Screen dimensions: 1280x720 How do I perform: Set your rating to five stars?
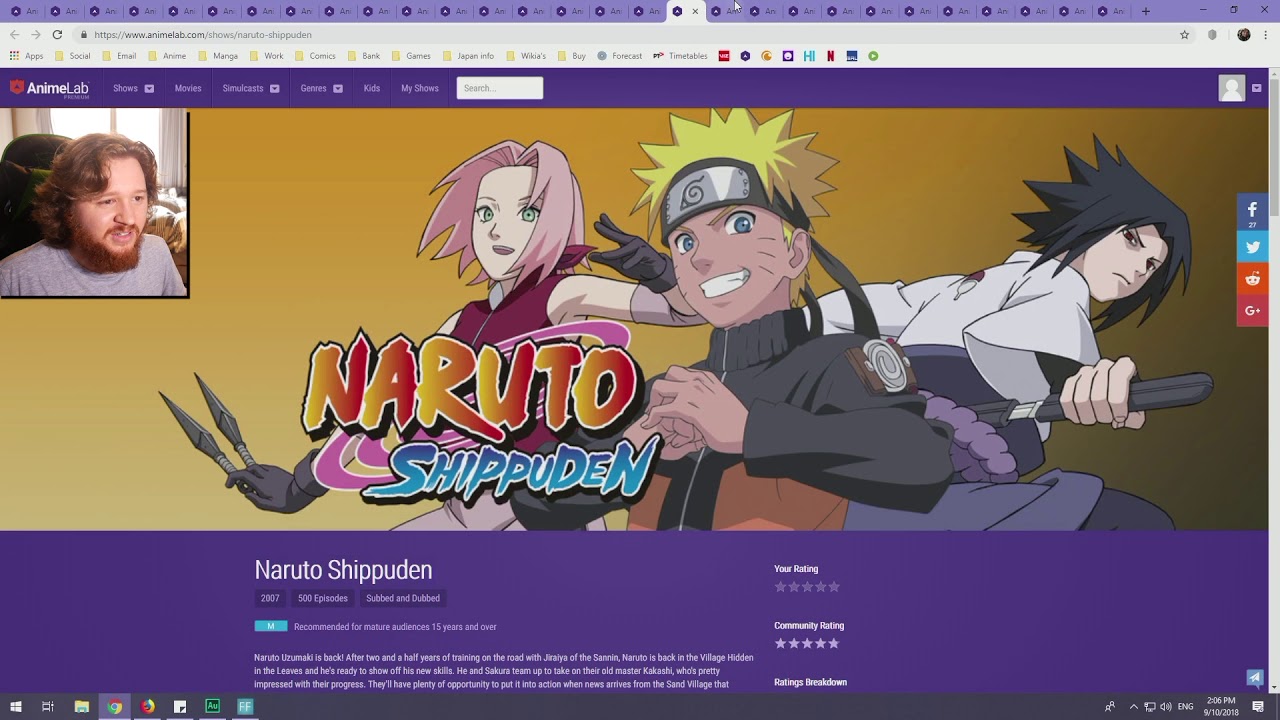point(834,587)
